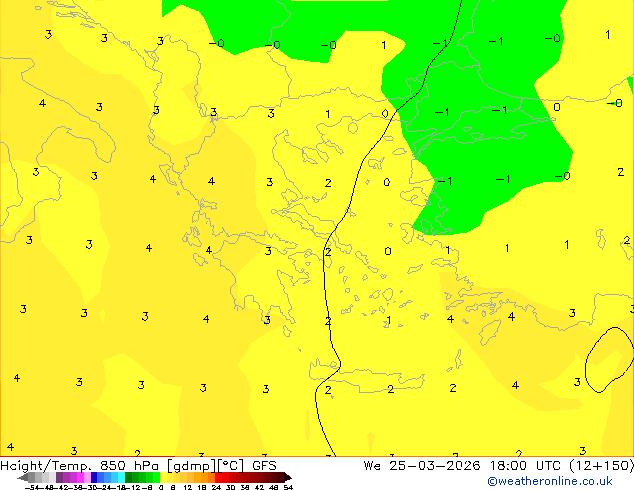634x490 pixels.
Task: Pick the bright green swatch beside yellow
Action: [x=156, y=477]
